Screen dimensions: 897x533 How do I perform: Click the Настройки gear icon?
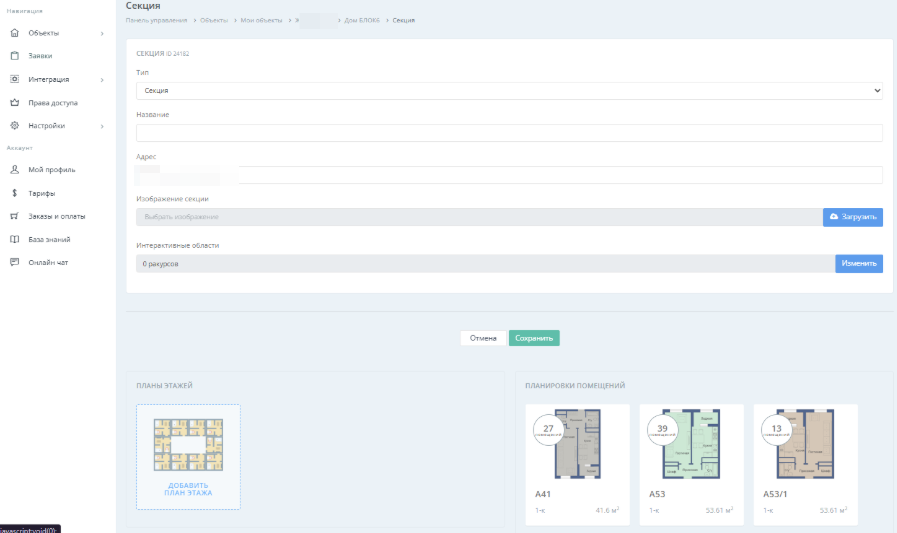click(x=15, y=126)
